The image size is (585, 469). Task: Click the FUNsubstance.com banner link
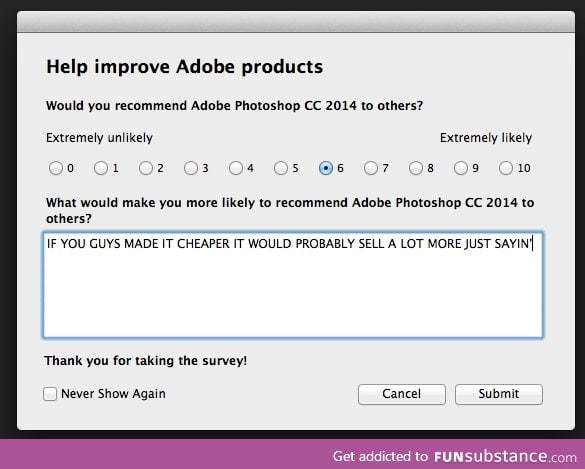[454, 456]
